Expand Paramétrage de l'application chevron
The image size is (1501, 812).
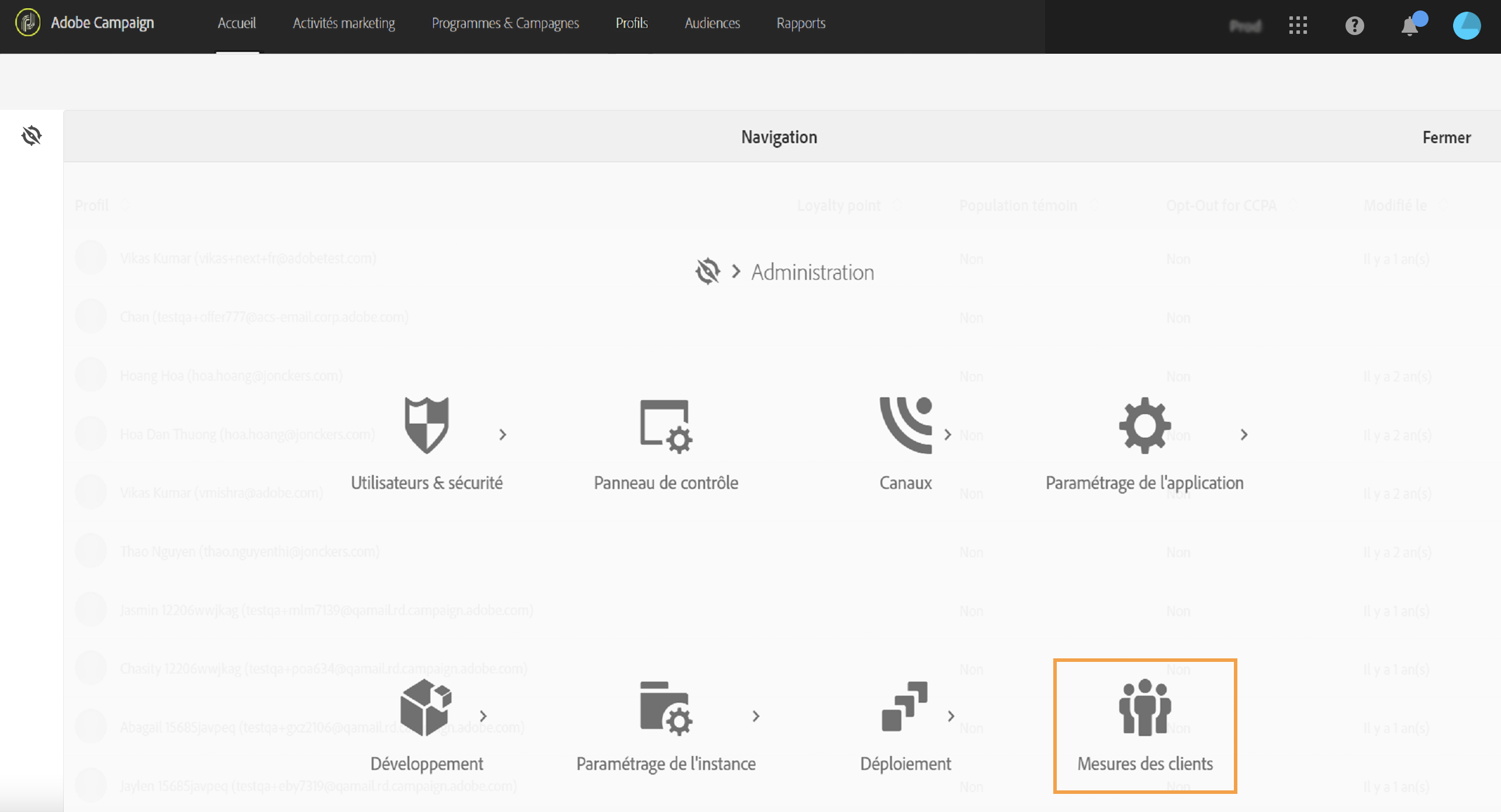click(x=1244, y=435)
